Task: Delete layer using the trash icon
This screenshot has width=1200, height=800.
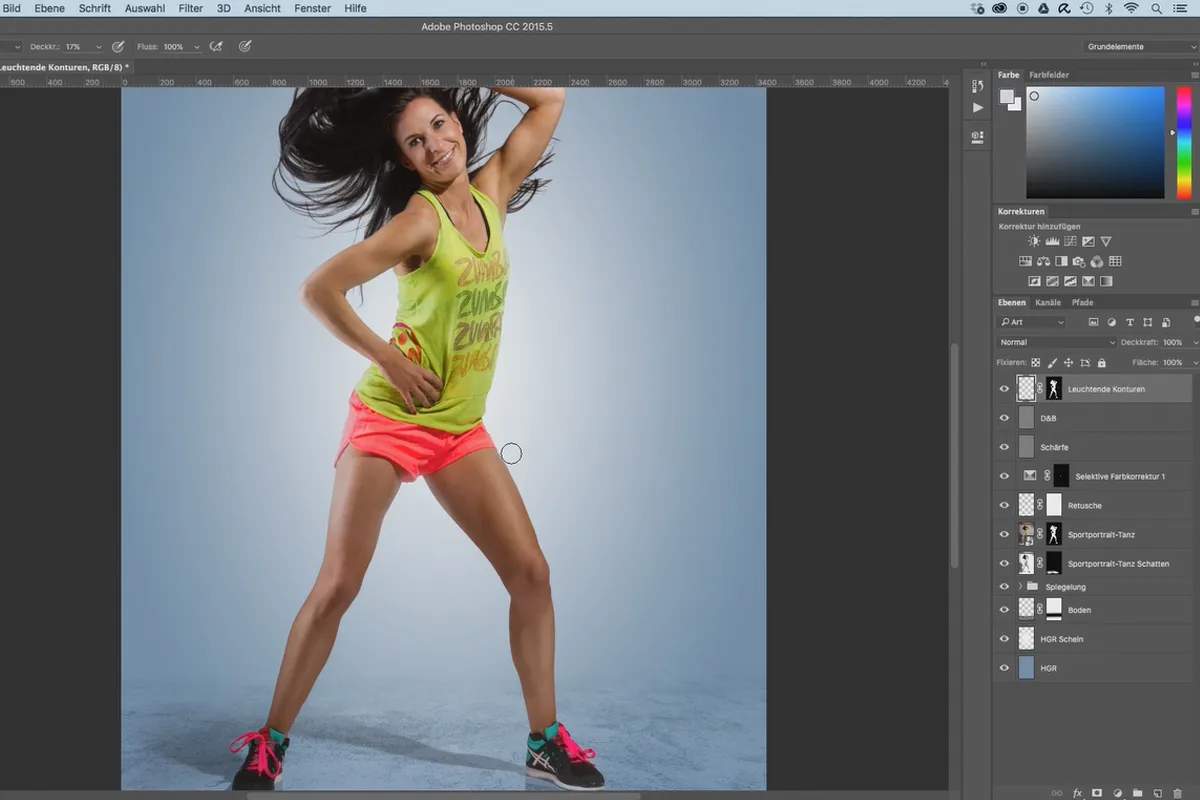Action: point(1177,792)
